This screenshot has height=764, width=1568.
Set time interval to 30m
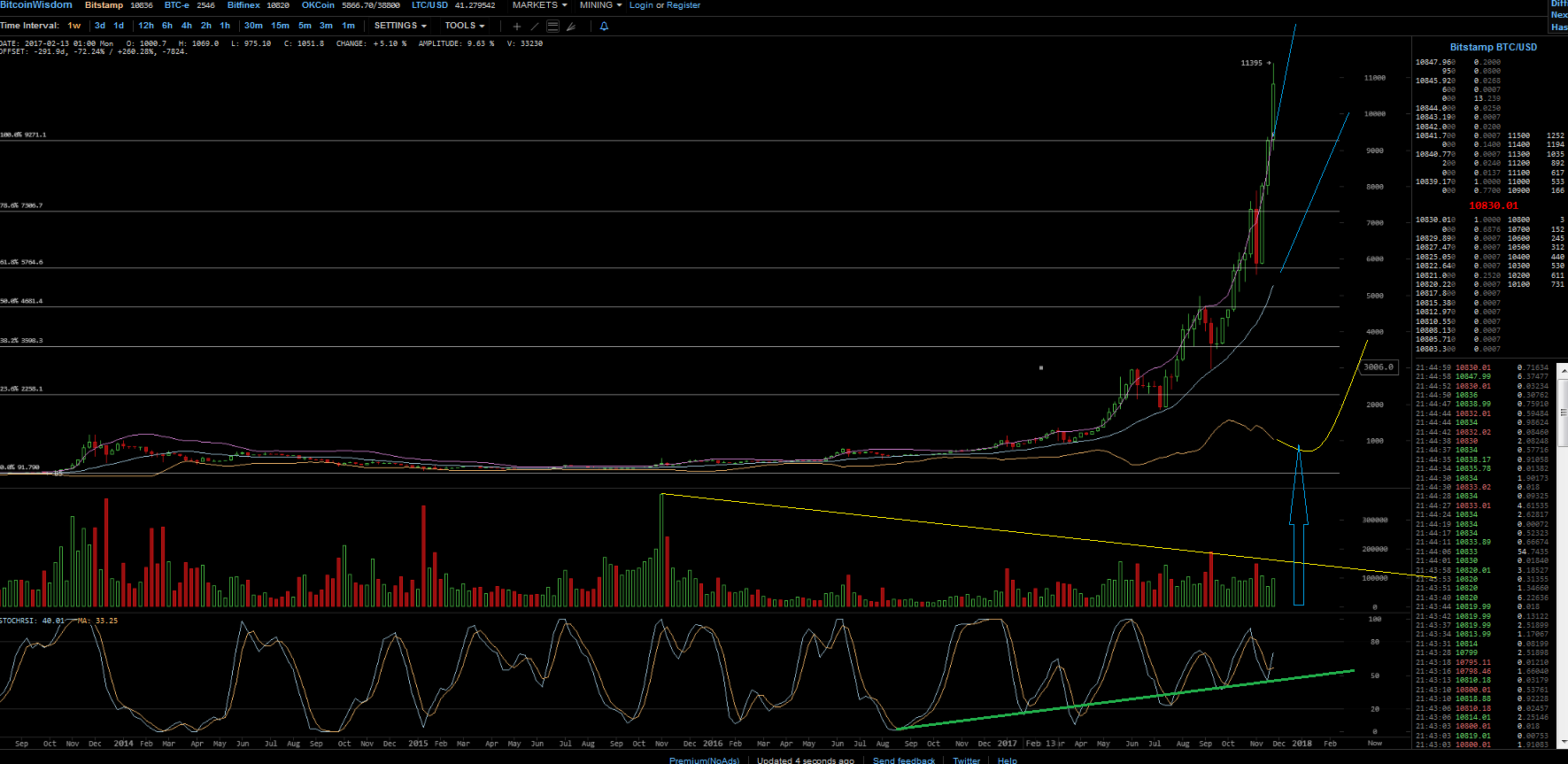[253, 26]
